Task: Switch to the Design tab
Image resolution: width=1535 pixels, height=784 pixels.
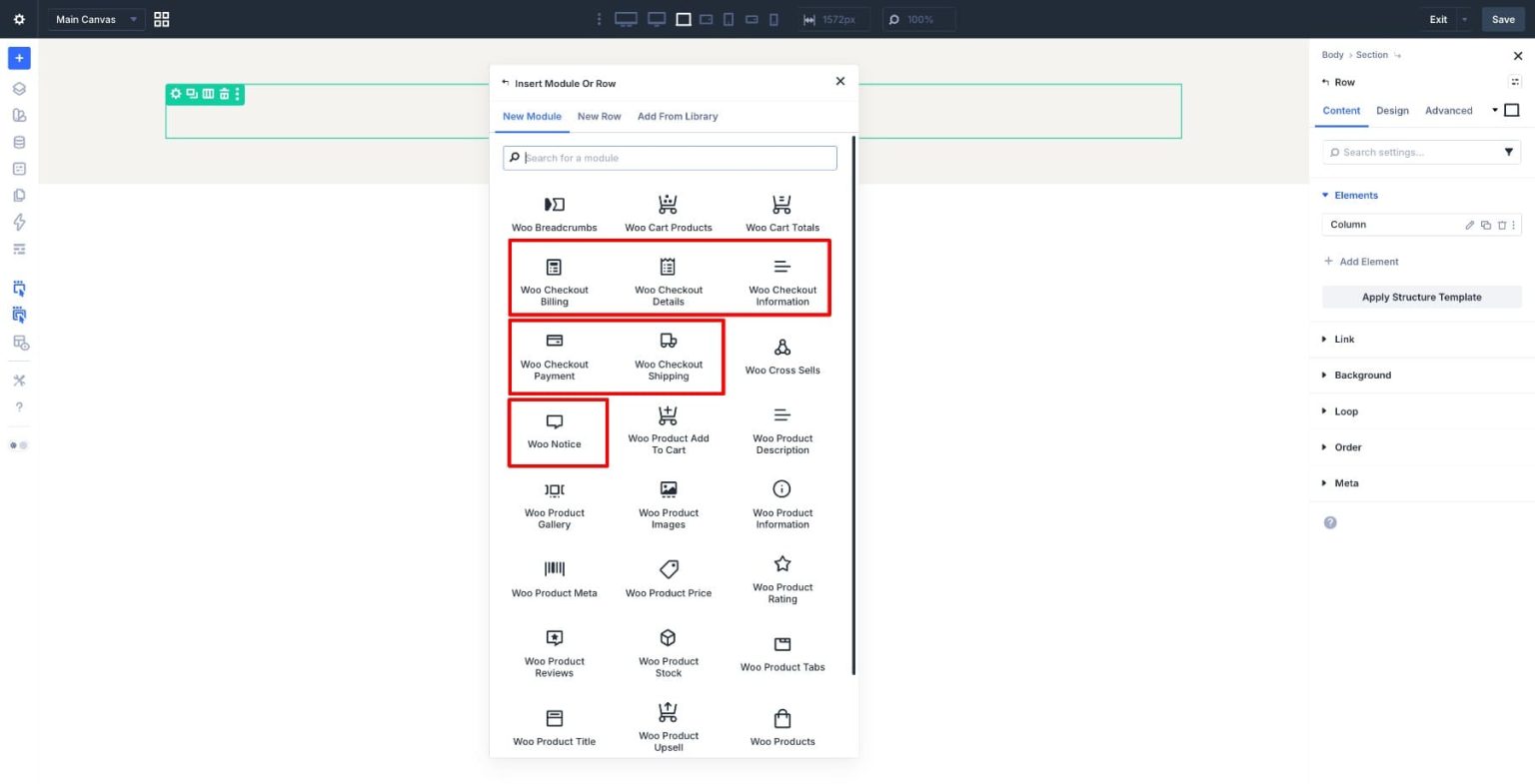Action: tap(1392, 111)
